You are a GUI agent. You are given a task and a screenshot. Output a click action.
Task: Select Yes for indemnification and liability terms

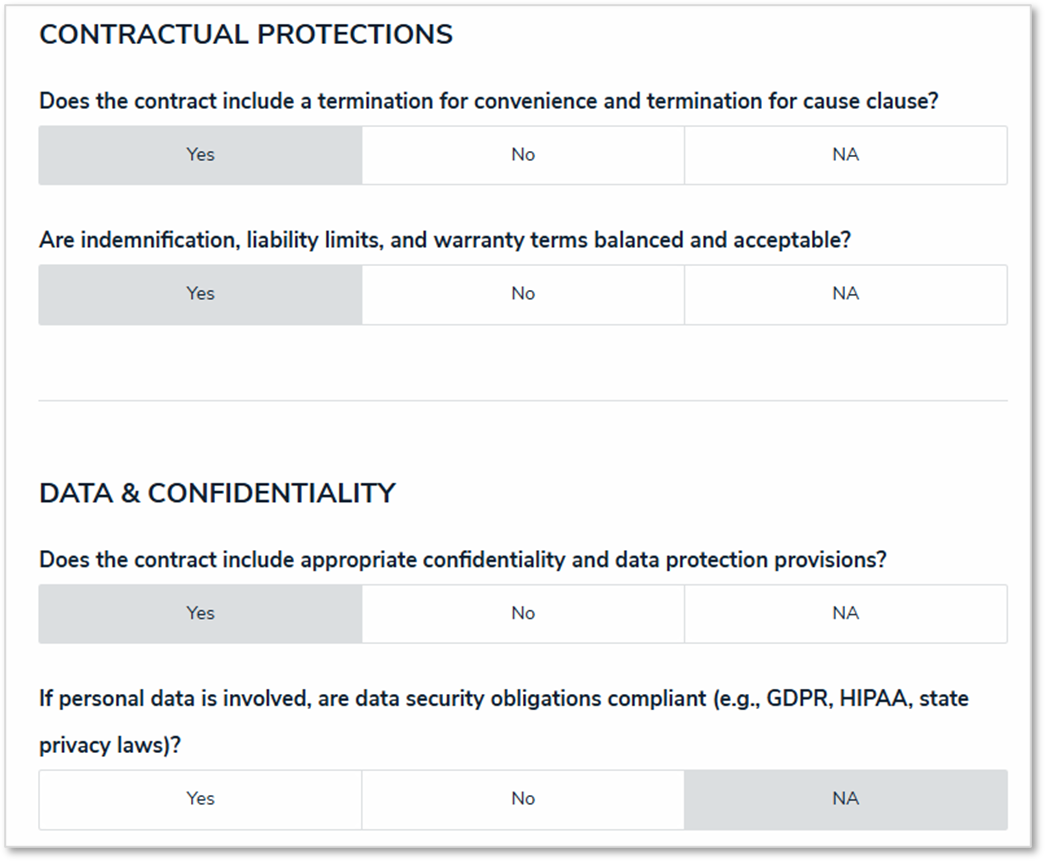(200, 294)
